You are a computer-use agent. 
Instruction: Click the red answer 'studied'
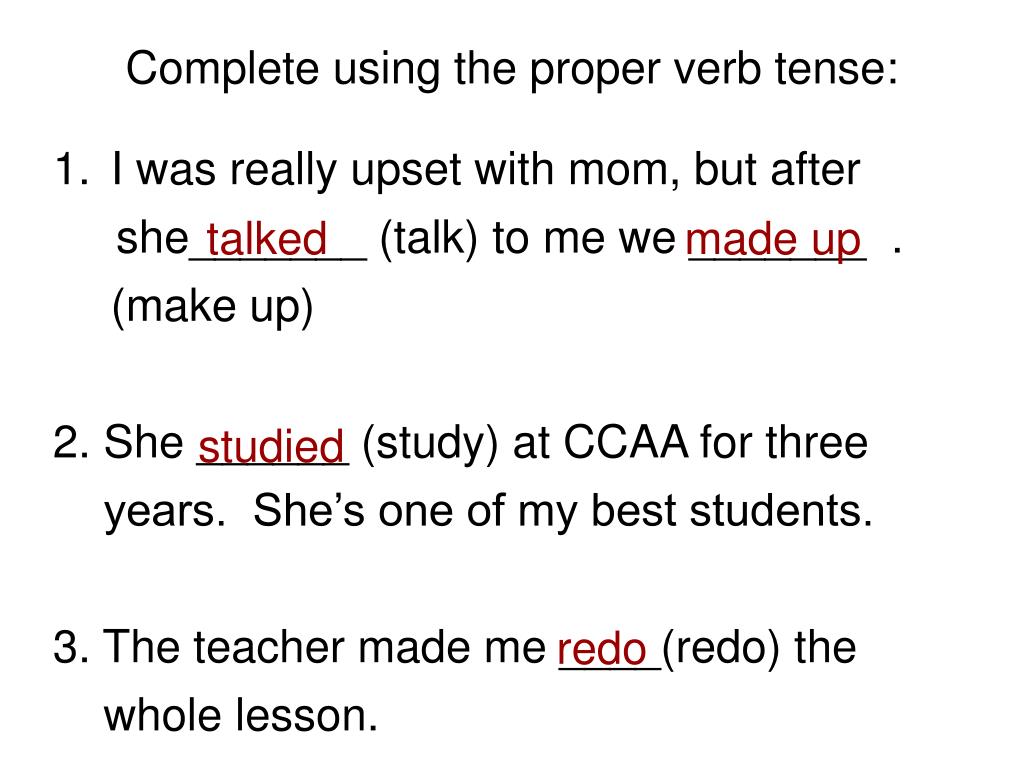[271, 446]
